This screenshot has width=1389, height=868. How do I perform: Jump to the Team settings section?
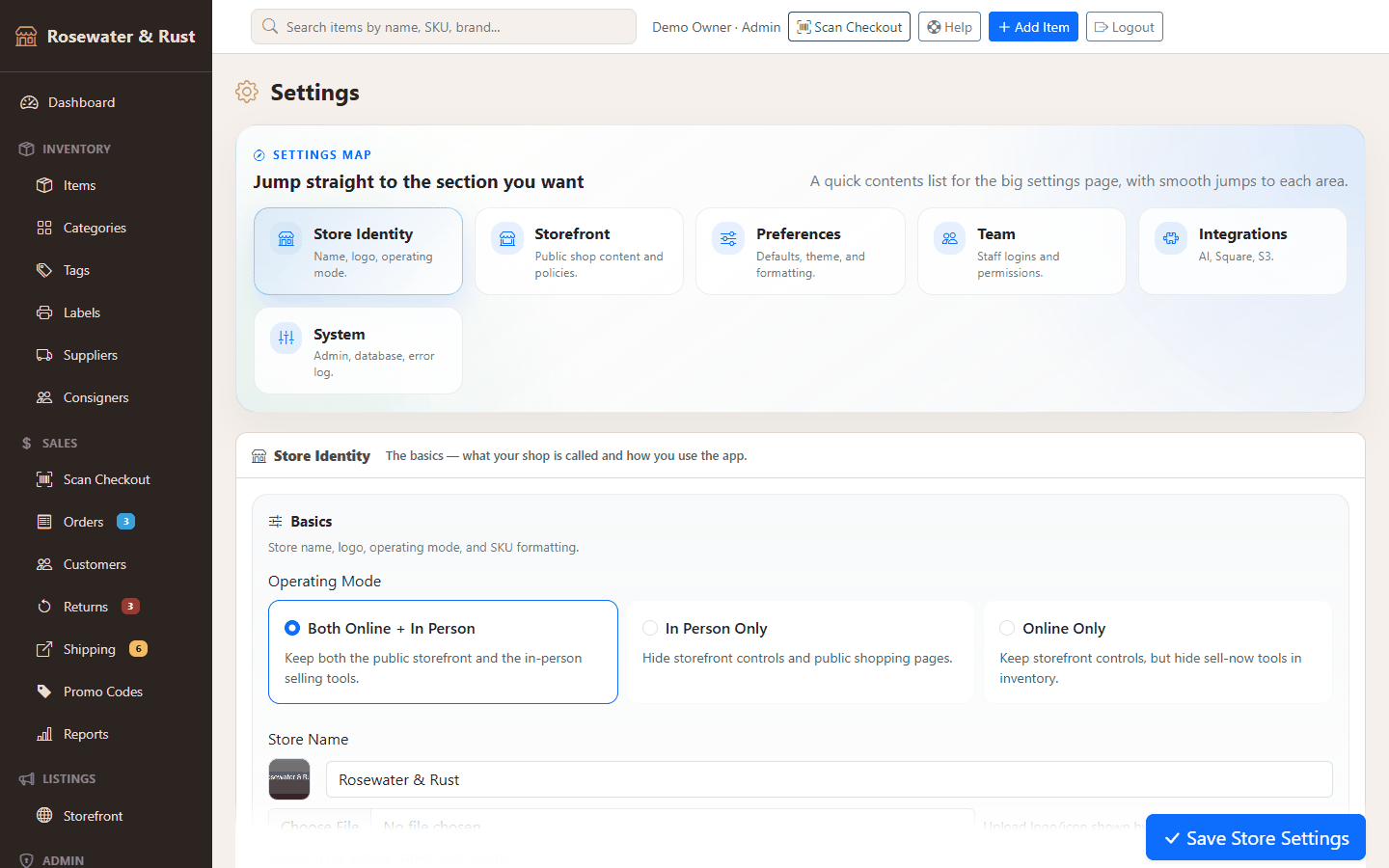(1021, 251)
